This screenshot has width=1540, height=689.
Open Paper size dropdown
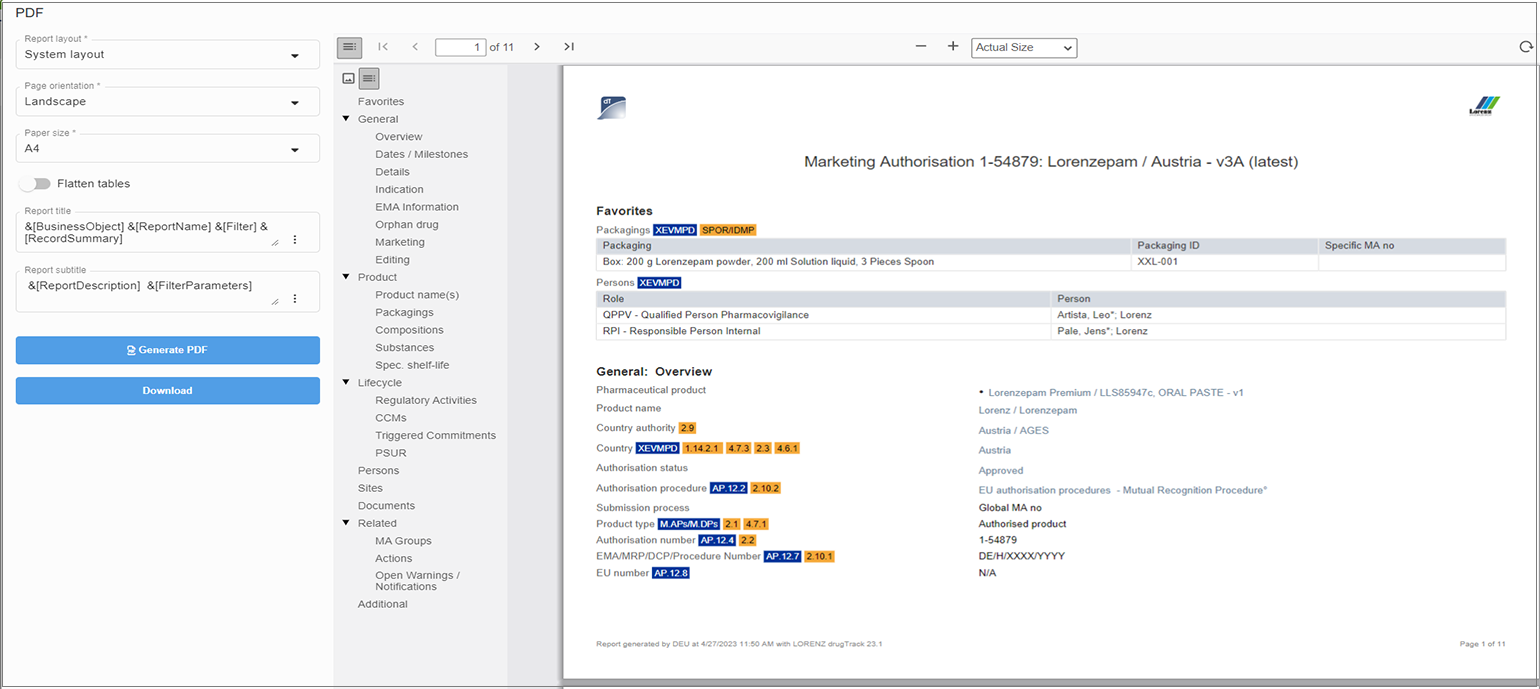(168, 148)
